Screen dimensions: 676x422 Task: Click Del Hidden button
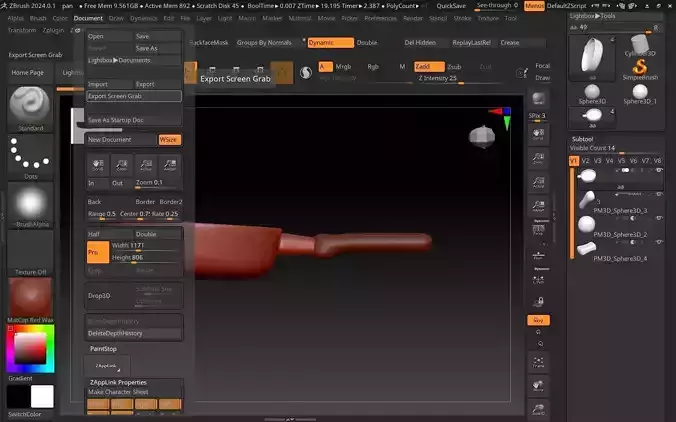point(420,43)
